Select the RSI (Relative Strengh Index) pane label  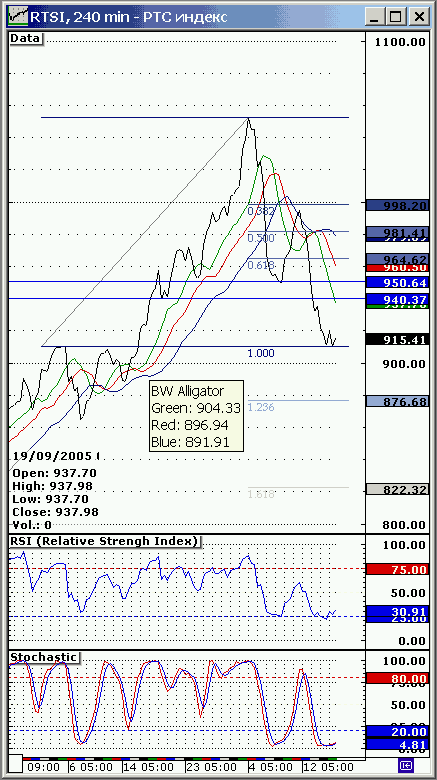tap(105, 541)
